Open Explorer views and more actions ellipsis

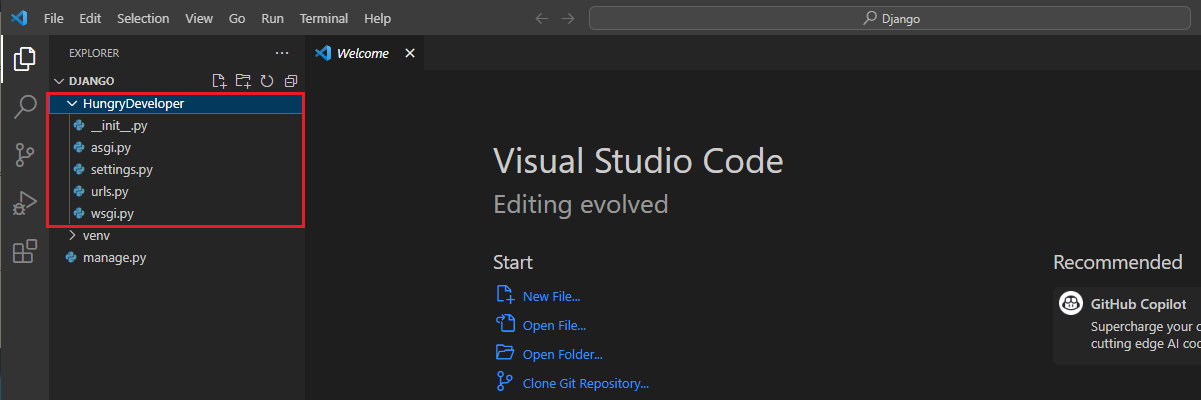[x=282, y=53]
